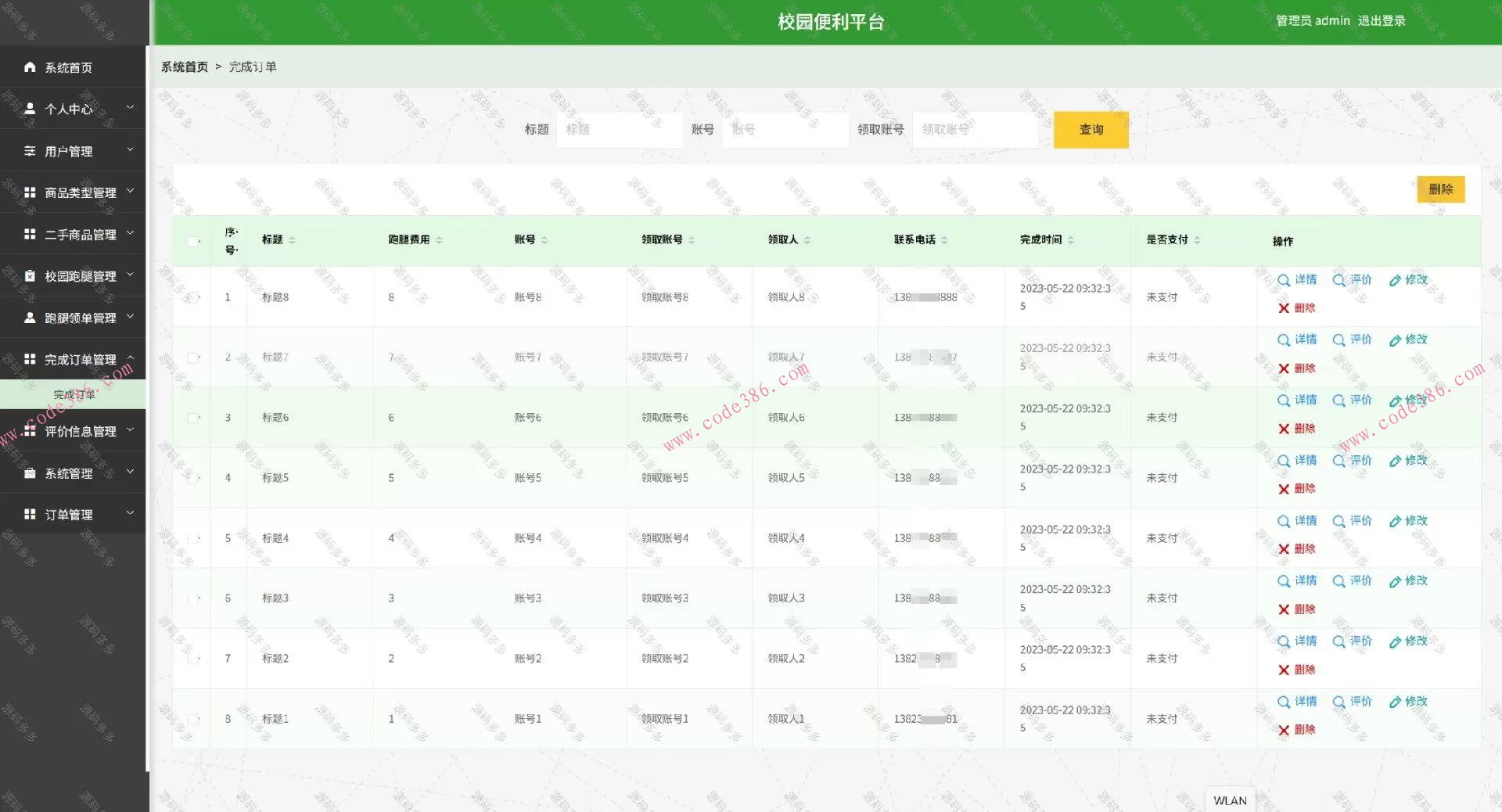Click the red X delete icon in 标题7 row
Viewport: 1502px width, 812px height.
(1284, 368)
